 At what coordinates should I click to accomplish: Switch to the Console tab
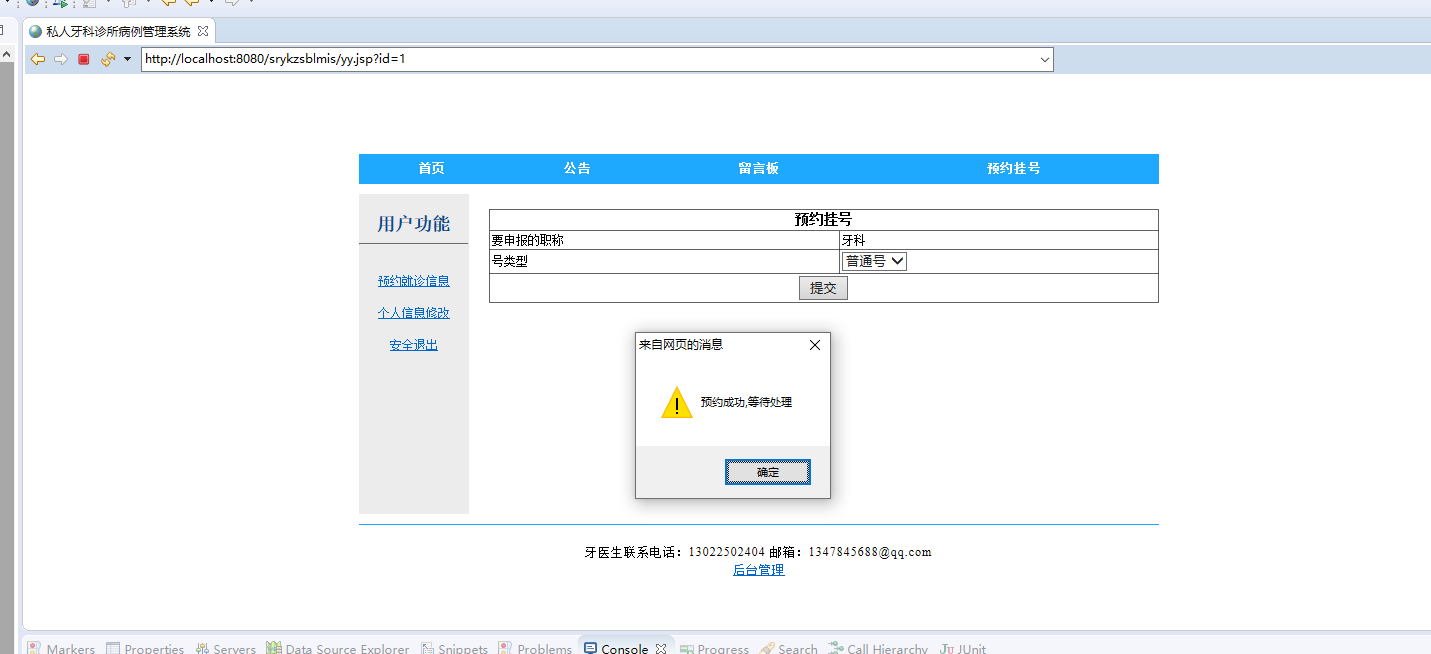point(625,648)
